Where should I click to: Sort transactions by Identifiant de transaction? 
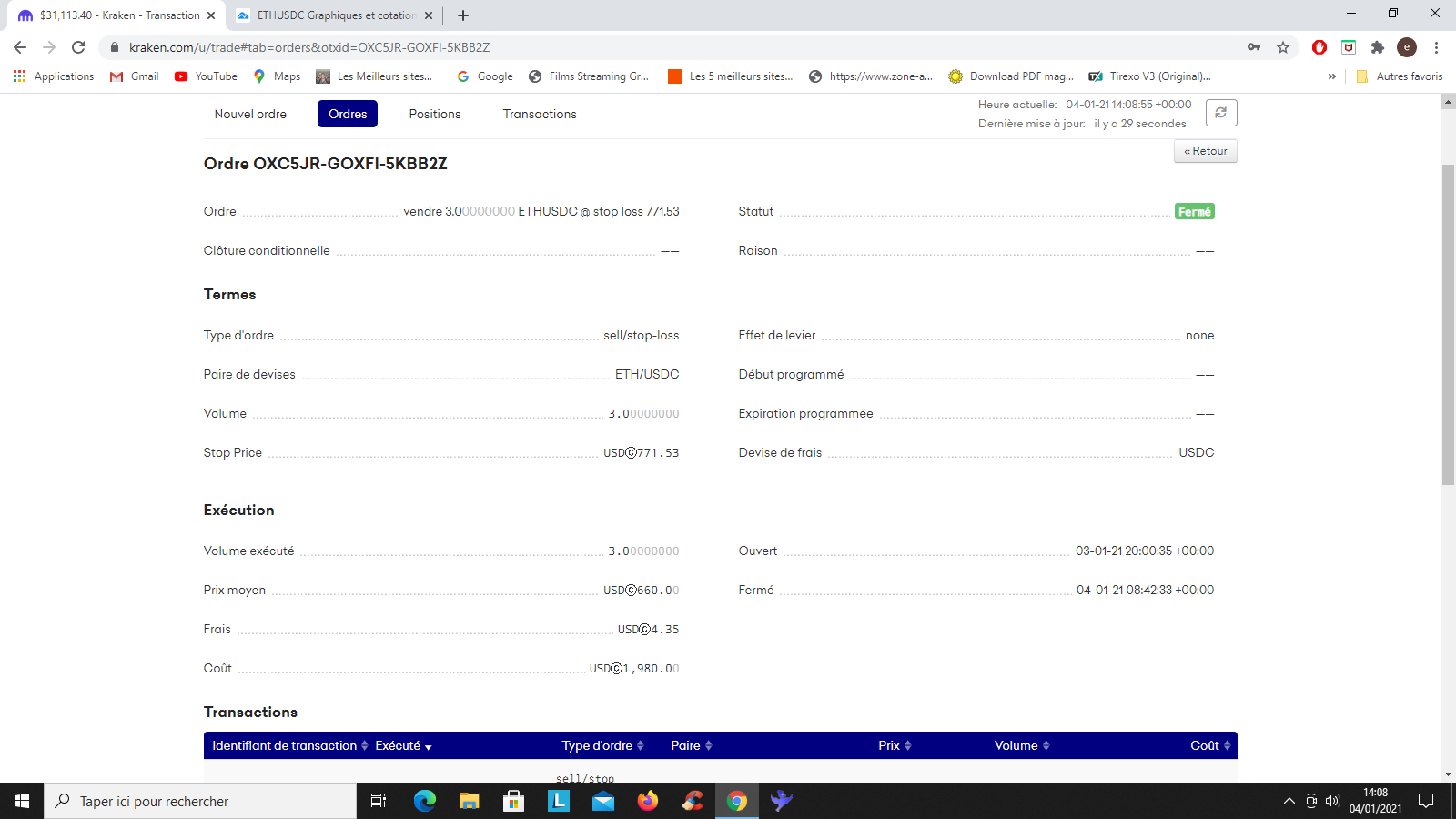(290, 745)
